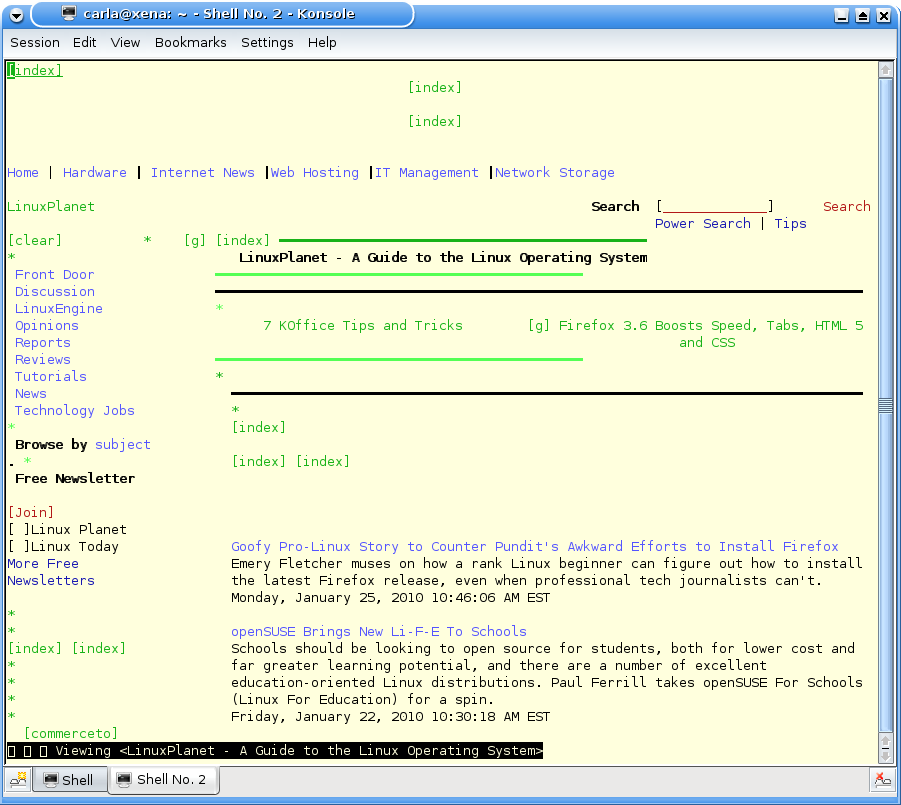This screenshot has width=901, height=805.
Task: Click the 'LinuxPlanet - A Guide to the Linux Operating System' heading
Action: (x=443, y=257)
